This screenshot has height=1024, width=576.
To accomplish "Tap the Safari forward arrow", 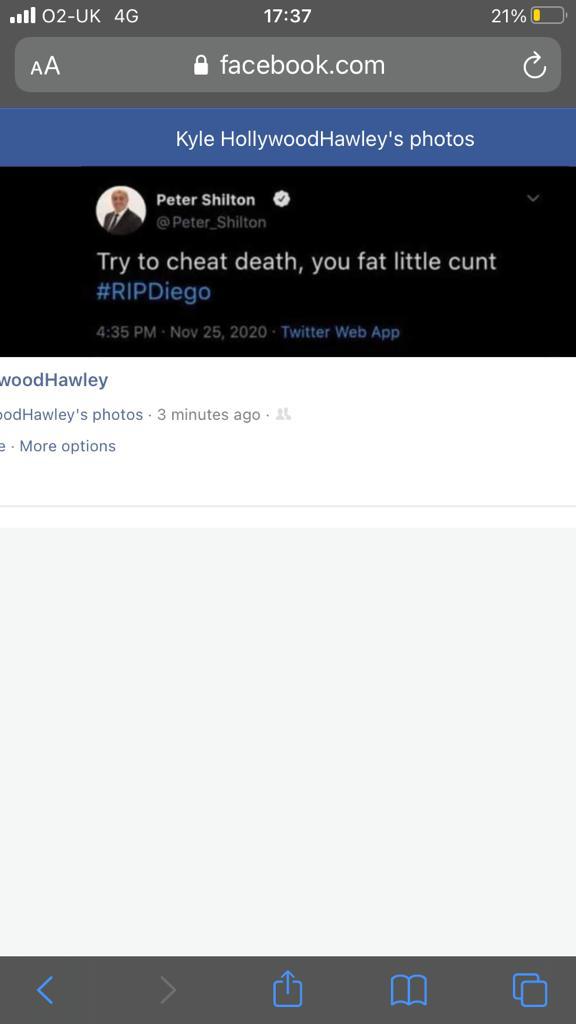I will [x=168, y=990].
